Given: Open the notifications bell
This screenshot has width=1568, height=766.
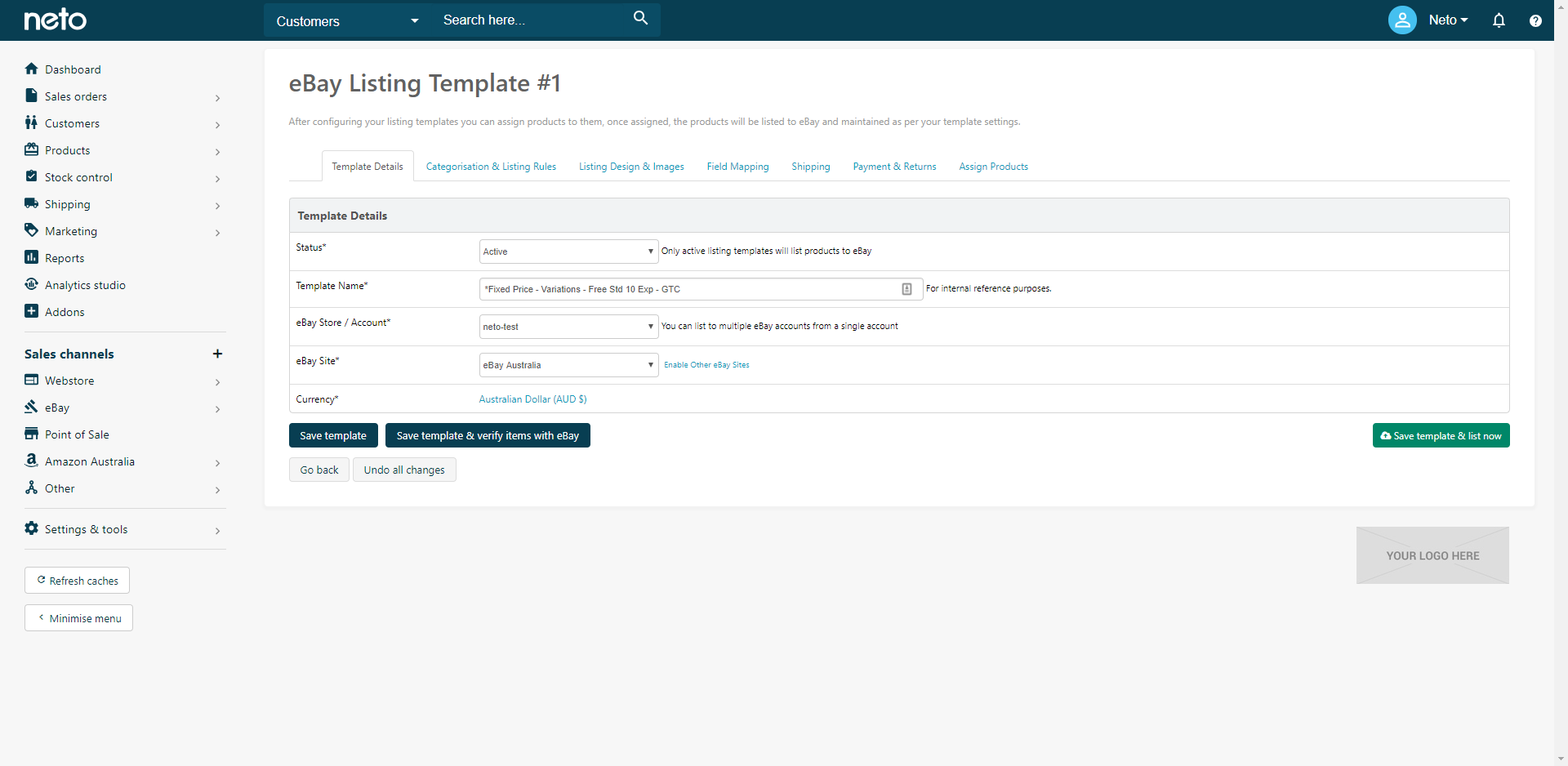Looking at the screenshot, I should 1499,20.
